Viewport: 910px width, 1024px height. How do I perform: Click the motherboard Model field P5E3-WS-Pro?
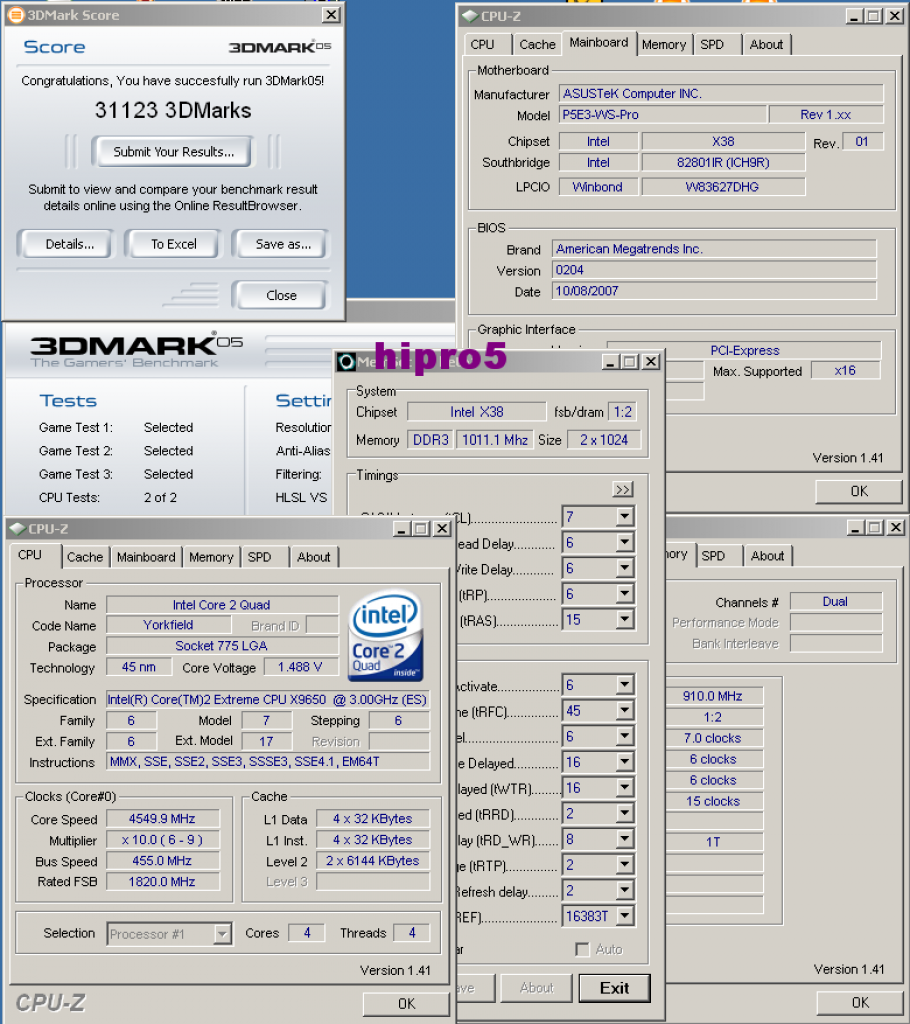pos(662,115)
